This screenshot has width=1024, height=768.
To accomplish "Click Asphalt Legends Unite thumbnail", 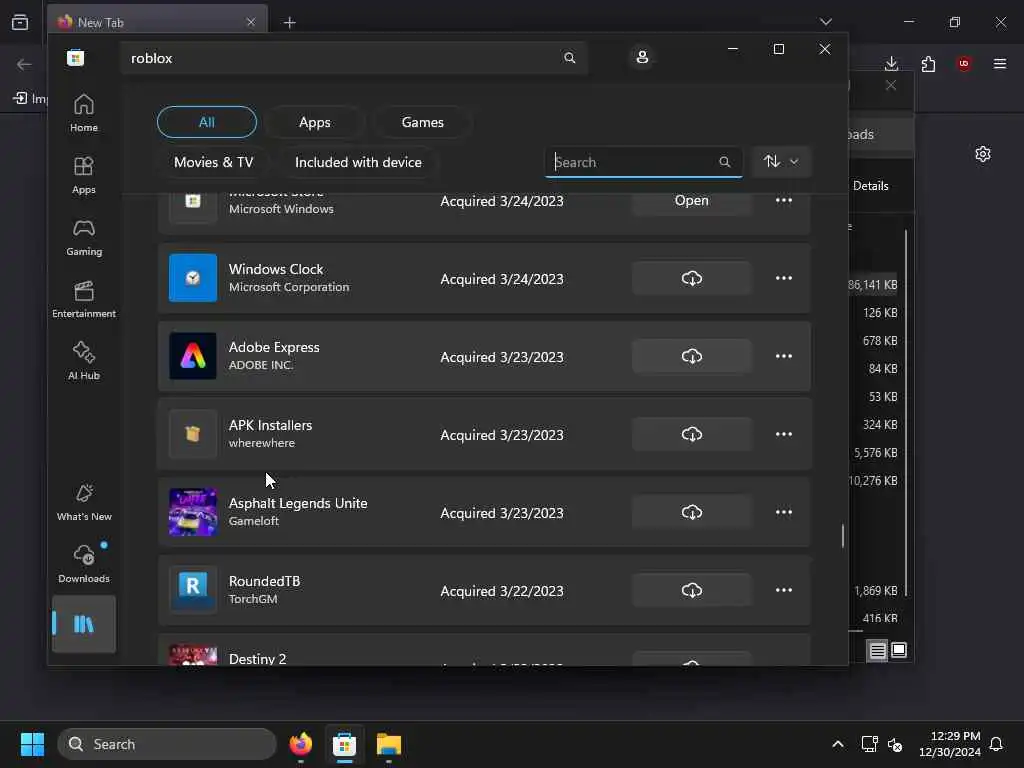I will [x=193, y=513].
